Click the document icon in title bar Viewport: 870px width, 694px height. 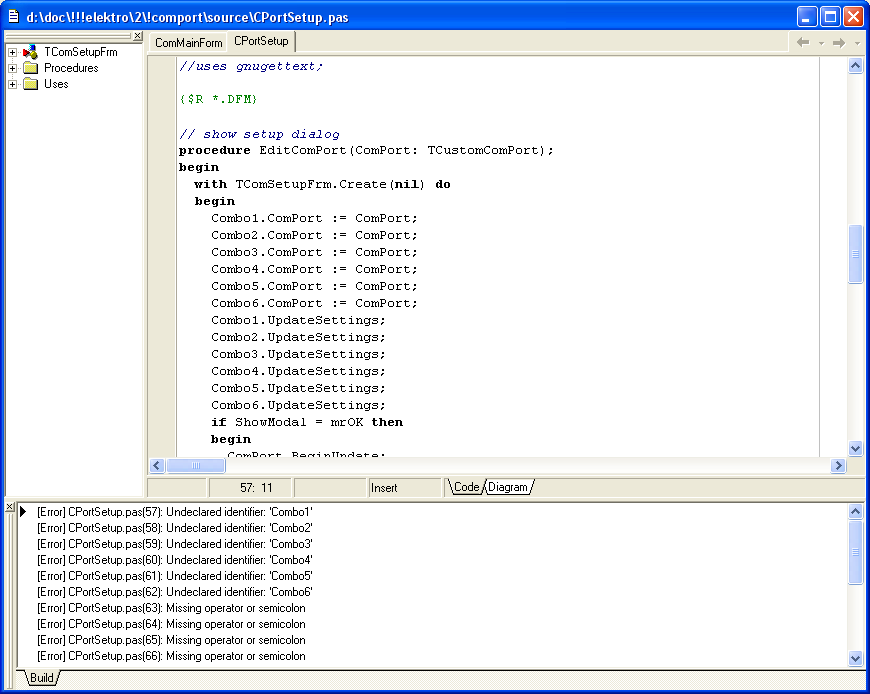click(x=14, y=17)
